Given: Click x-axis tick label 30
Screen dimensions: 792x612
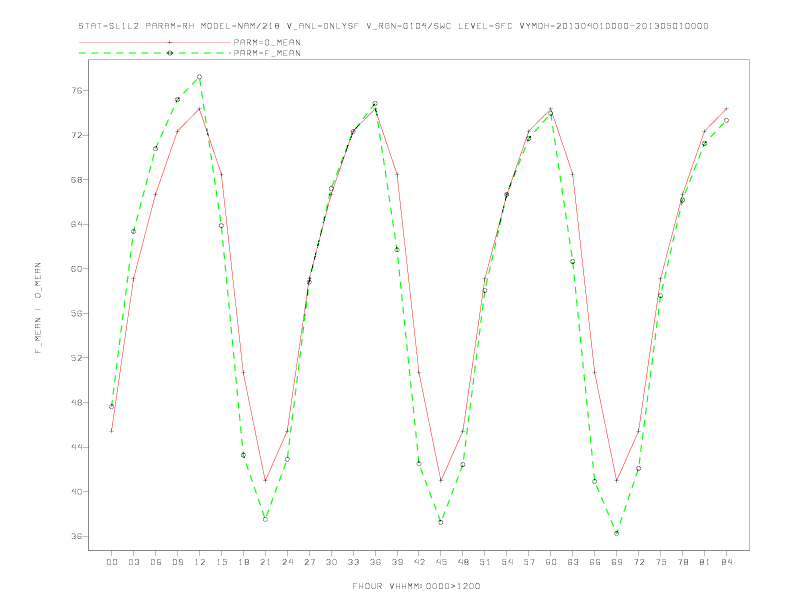Looking at the screenshot, I should point(331,562).
